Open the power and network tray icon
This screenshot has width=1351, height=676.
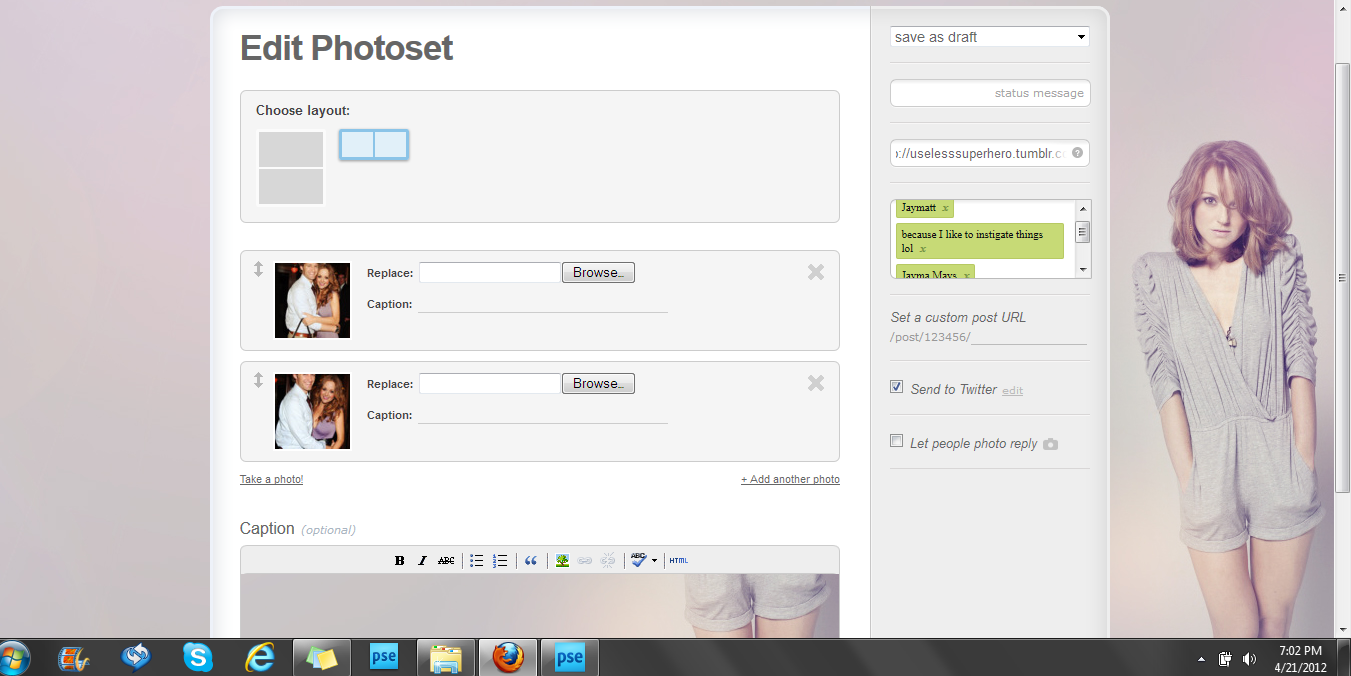1225,659
